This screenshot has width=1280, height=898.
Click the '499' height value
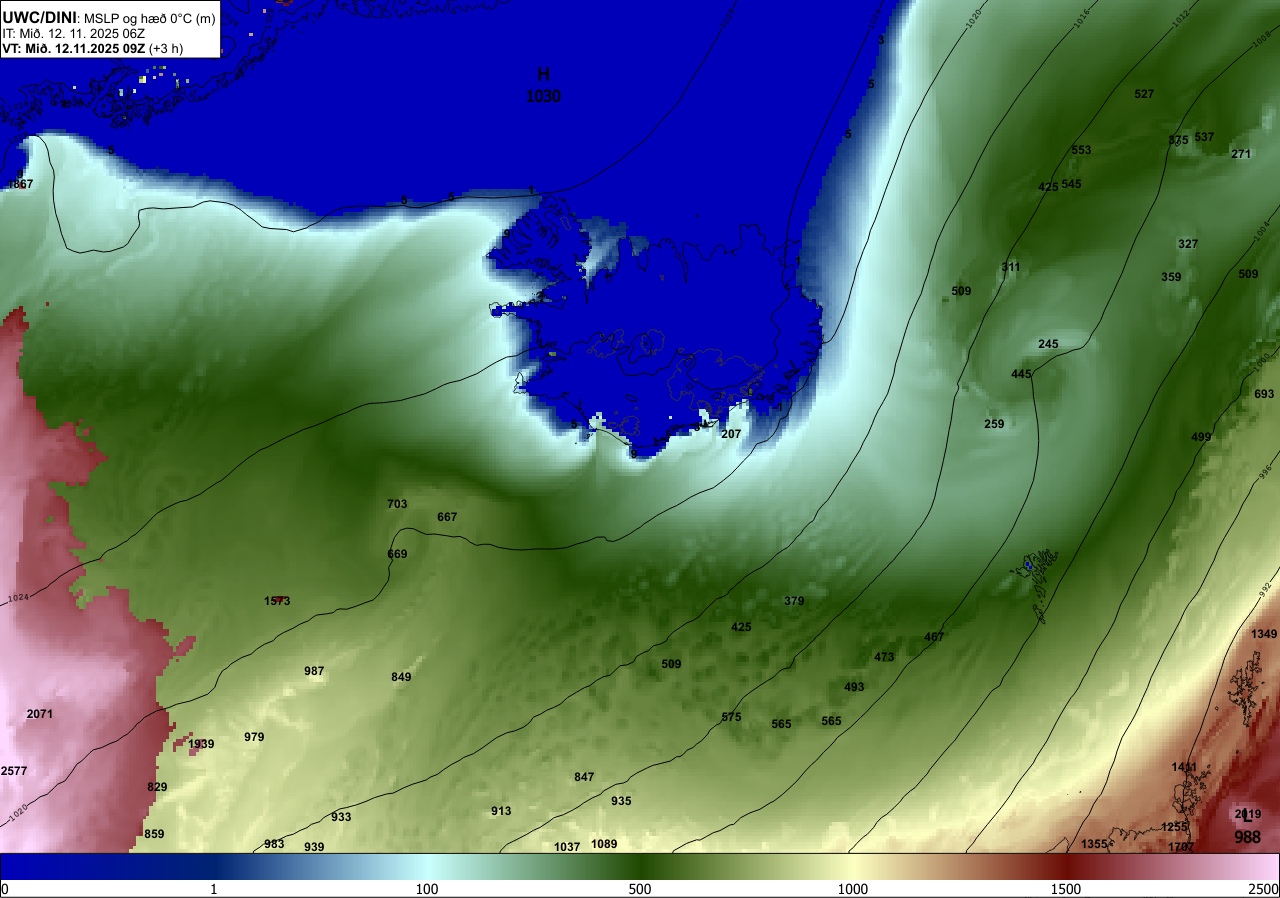1201,437
